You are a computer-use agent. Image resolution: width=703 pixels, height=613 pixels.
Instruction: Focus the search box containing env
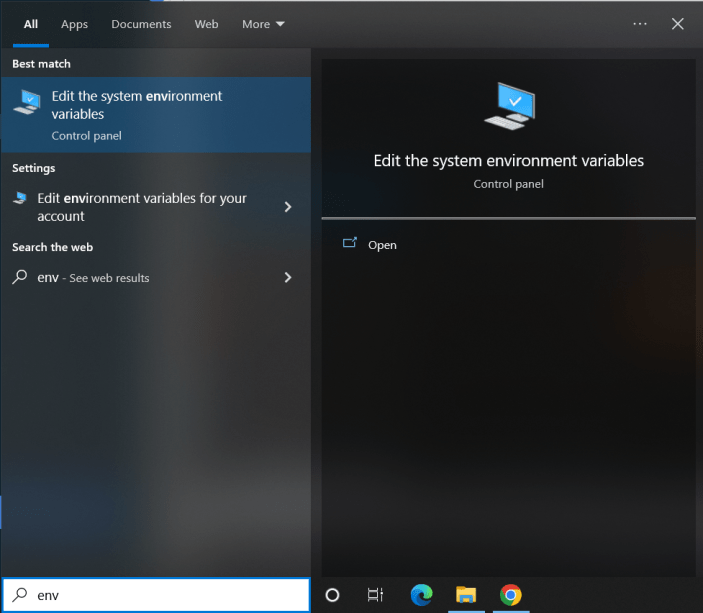[x=156, y=595]
